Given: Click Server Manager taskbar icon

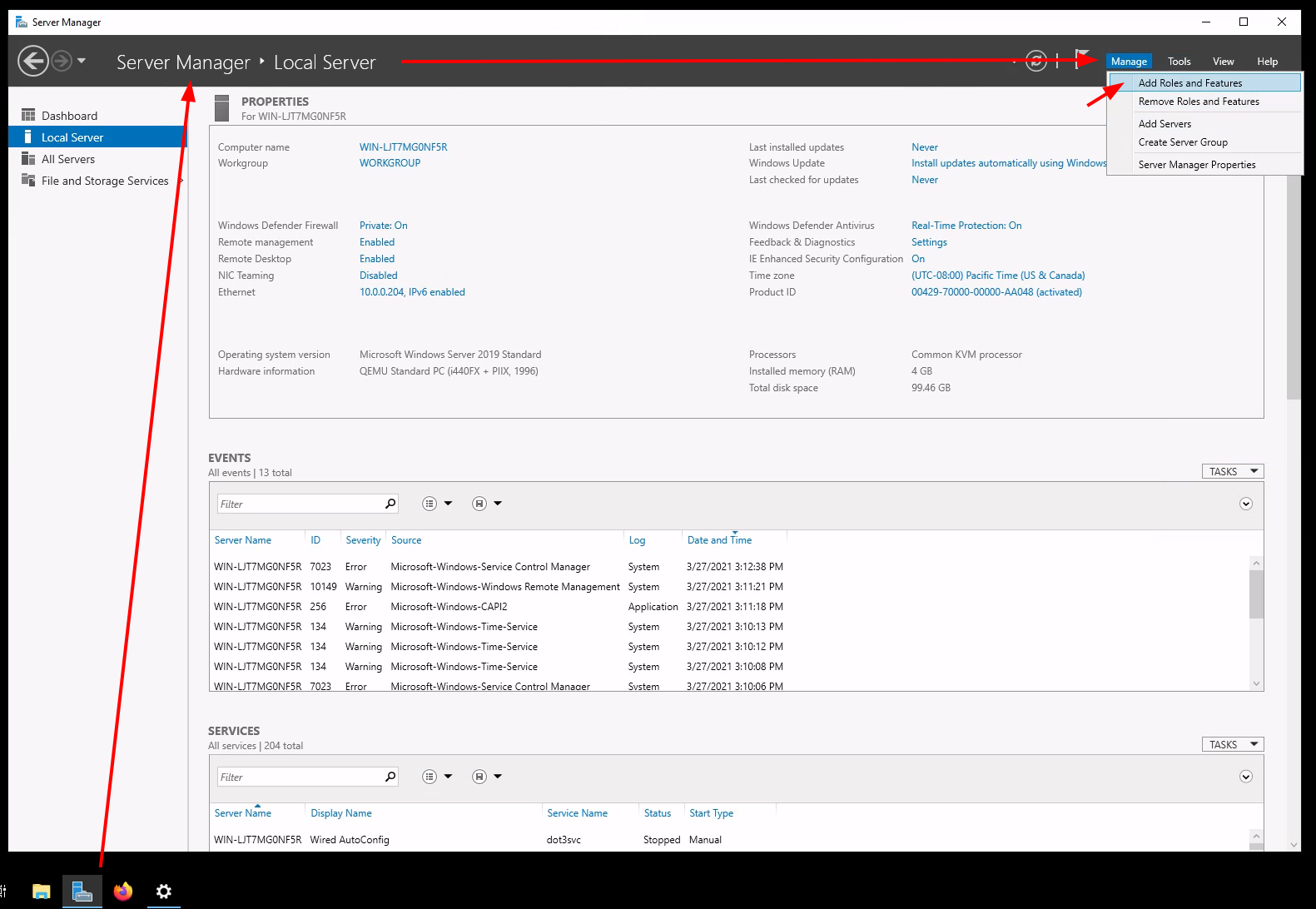Looking at the screenshot, I should 82,892.
